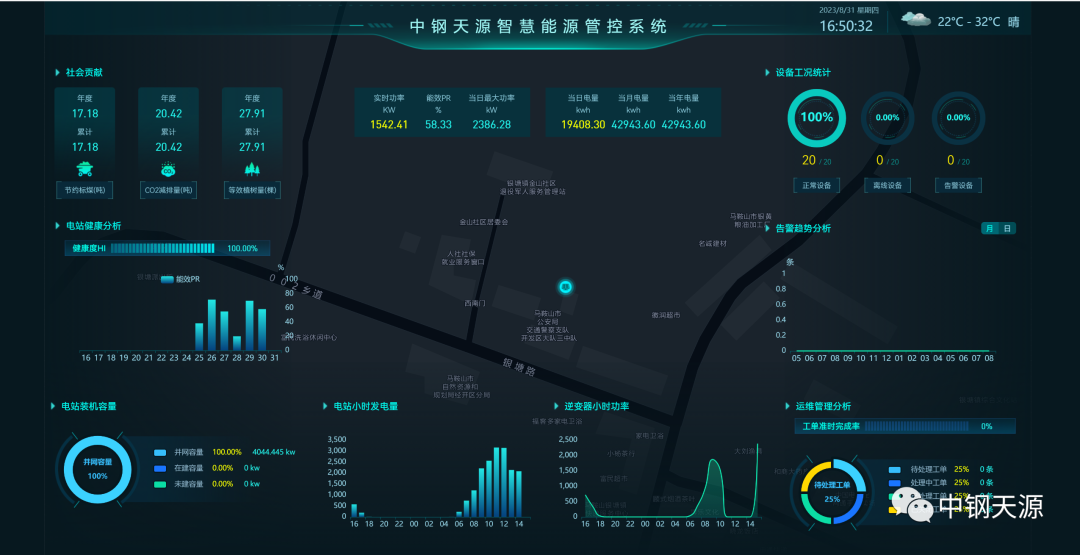Viewport: 1080px width, 555px height.
Task: Toggle the 待处理工单 legend swatch
Action: point(894,469)
